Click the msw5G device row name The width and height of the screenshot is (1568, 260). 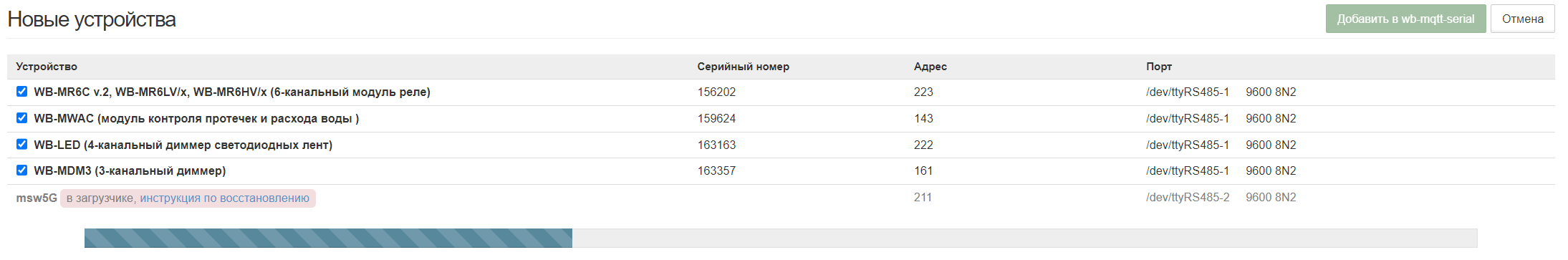pos(37,198)
